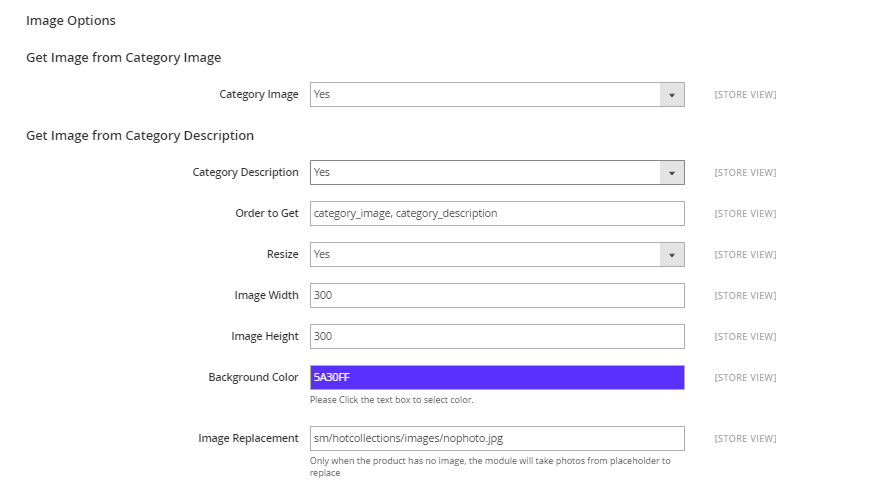Viewport: 888px width, 497px height.
Task: Click STORE VIEW tag beside Category Image
Action: (745, 95)
